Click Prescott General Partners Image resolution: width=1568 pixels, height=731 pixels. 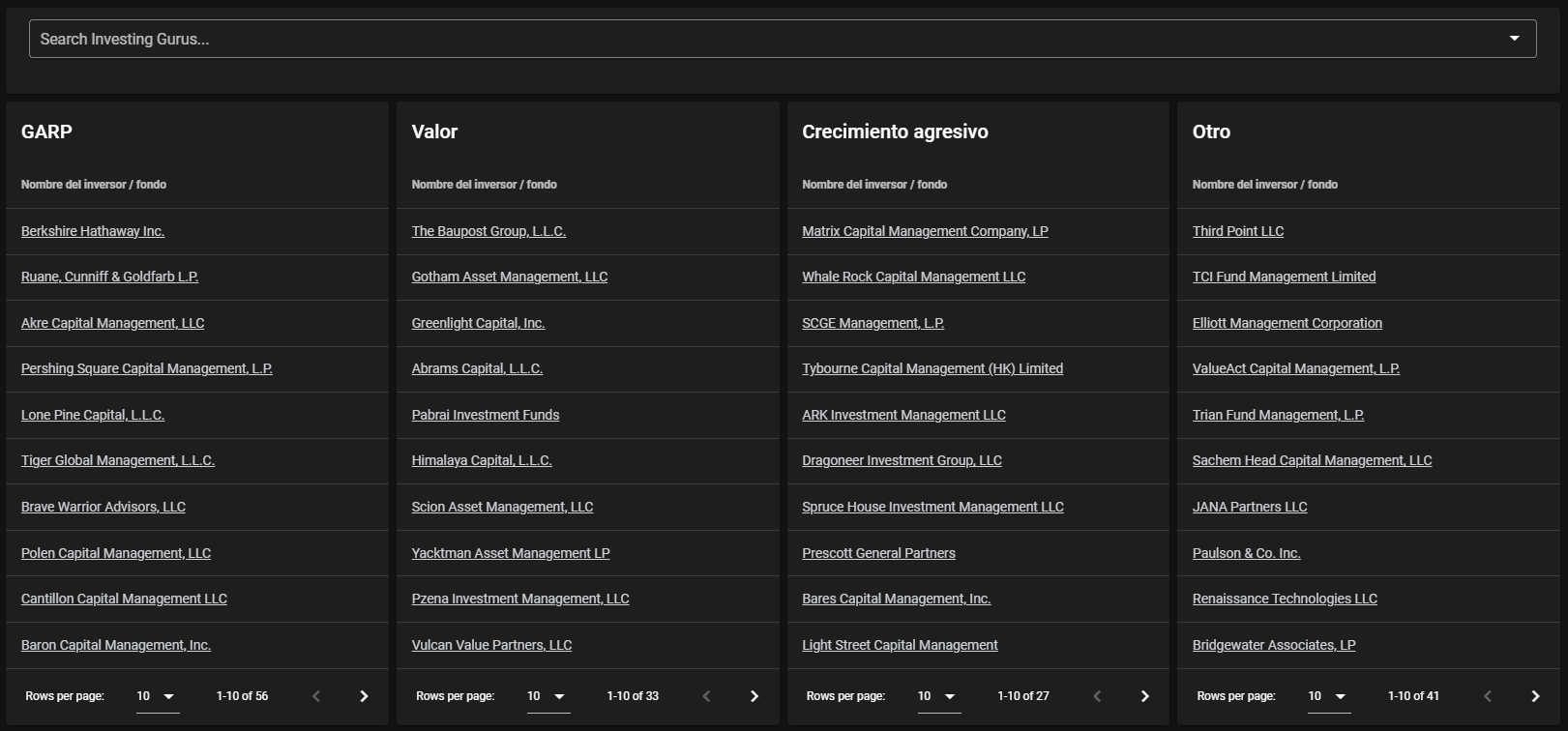point(878,553)
